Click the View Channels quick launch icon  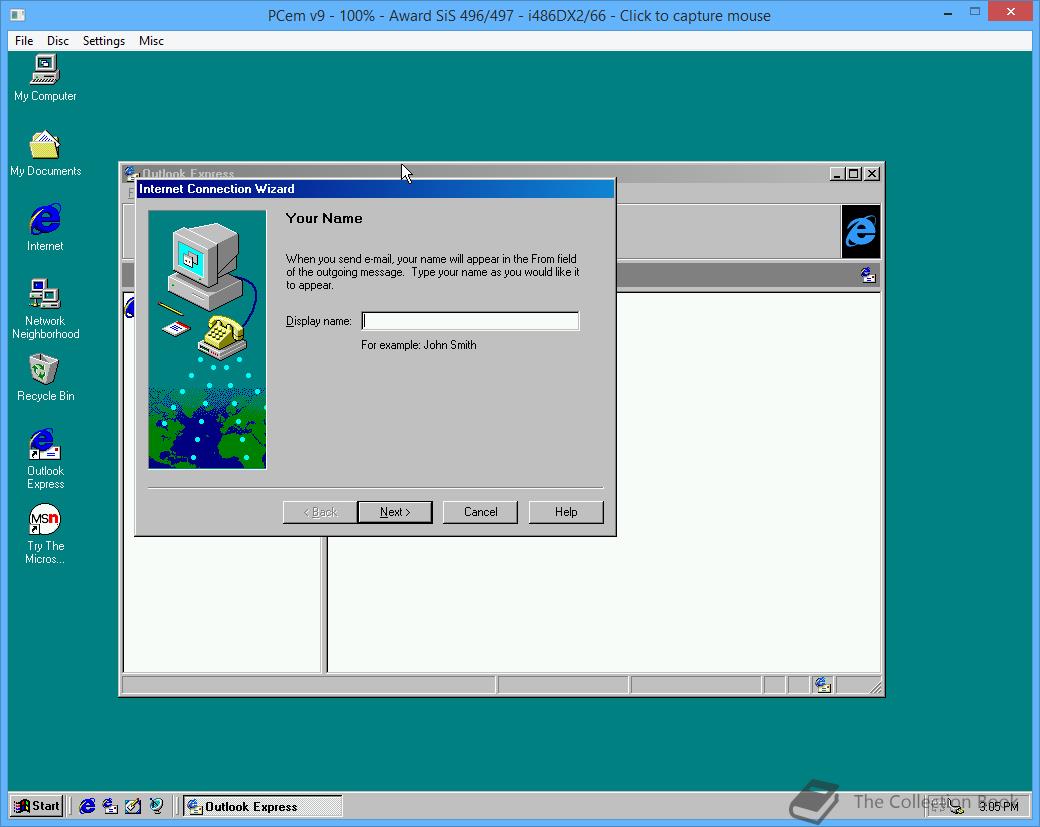point(156,806)
